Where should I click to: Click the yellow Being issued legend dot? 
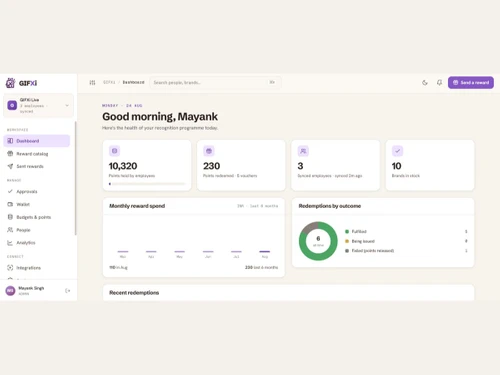pyautogui.click(x=347, y=241)
